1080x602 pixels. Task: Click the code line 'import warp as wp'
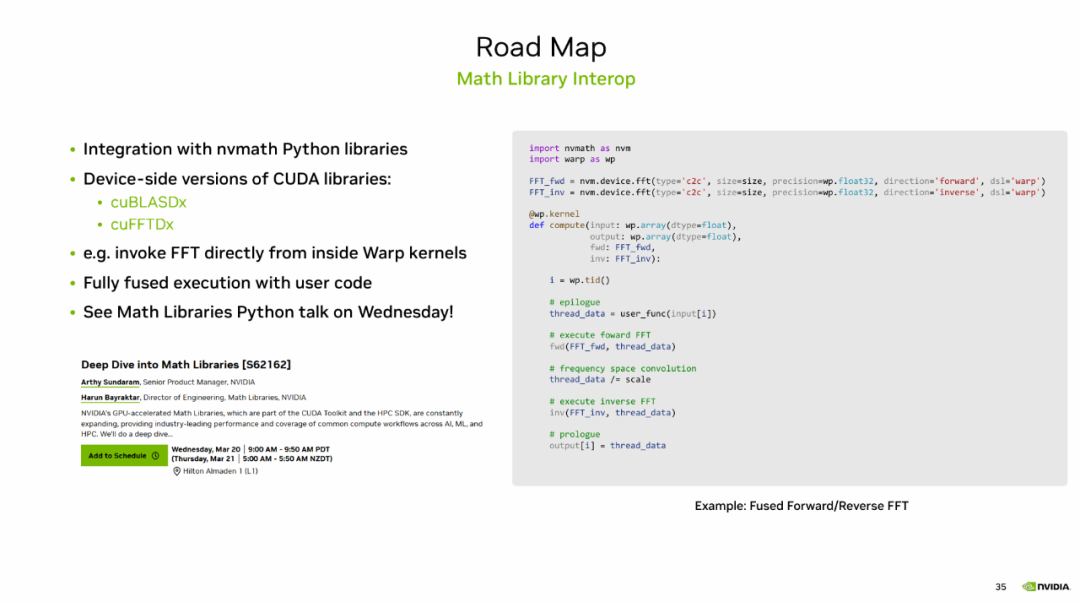click(572, 159)
